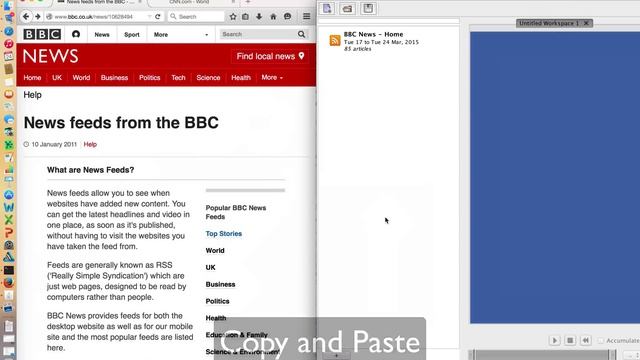Open UK in the red news navigation
The width and height of the screenshot is (640, 360).
[x=57, y=78]
